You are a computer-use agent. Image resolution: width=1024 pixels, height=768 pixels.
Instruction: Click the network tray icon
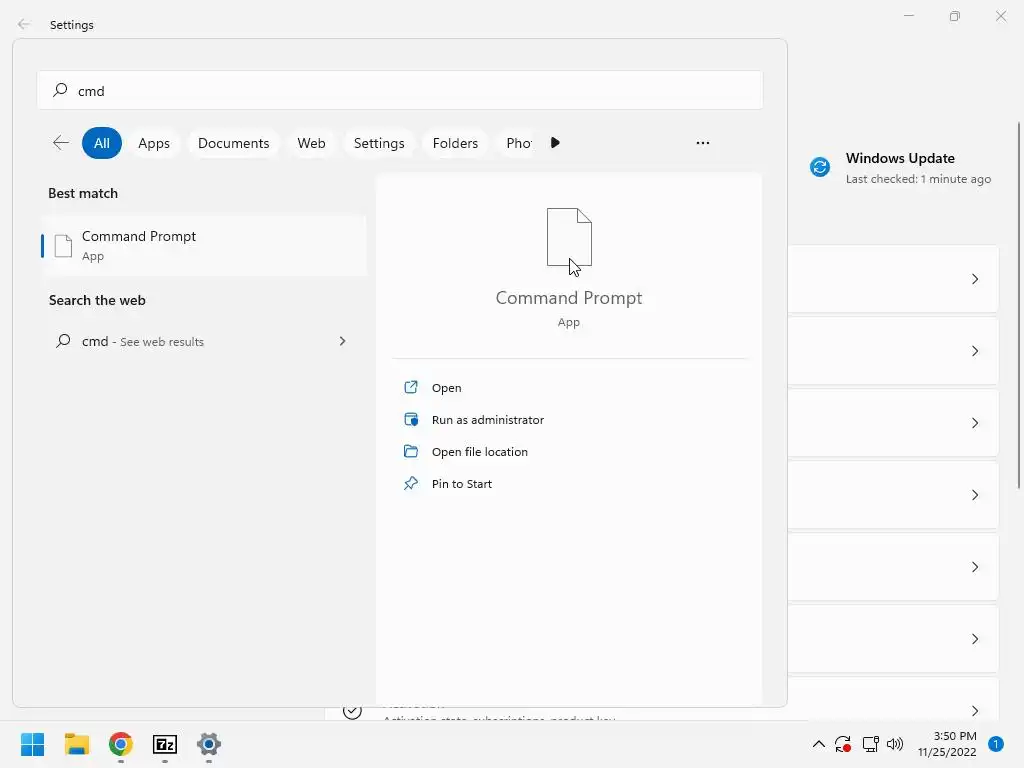click(x=871, y=744)
